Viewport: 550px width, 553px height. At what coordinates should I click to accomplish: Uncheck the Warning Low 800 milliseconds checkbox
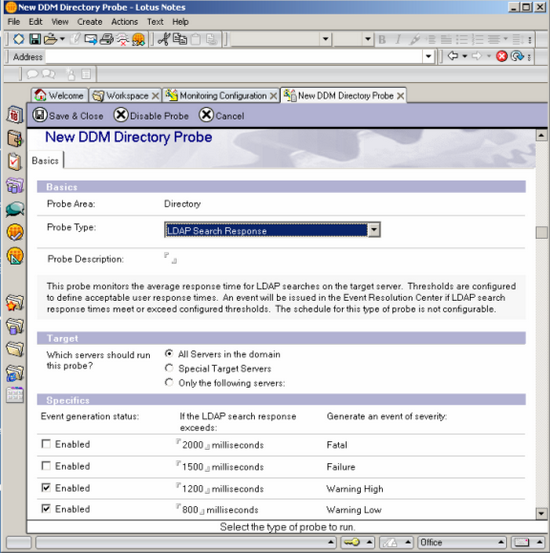[46, 509]
